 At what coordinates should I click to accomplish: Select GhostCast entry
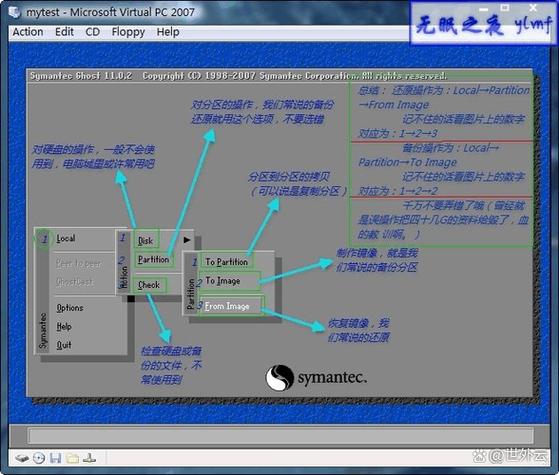pos(75,282)
